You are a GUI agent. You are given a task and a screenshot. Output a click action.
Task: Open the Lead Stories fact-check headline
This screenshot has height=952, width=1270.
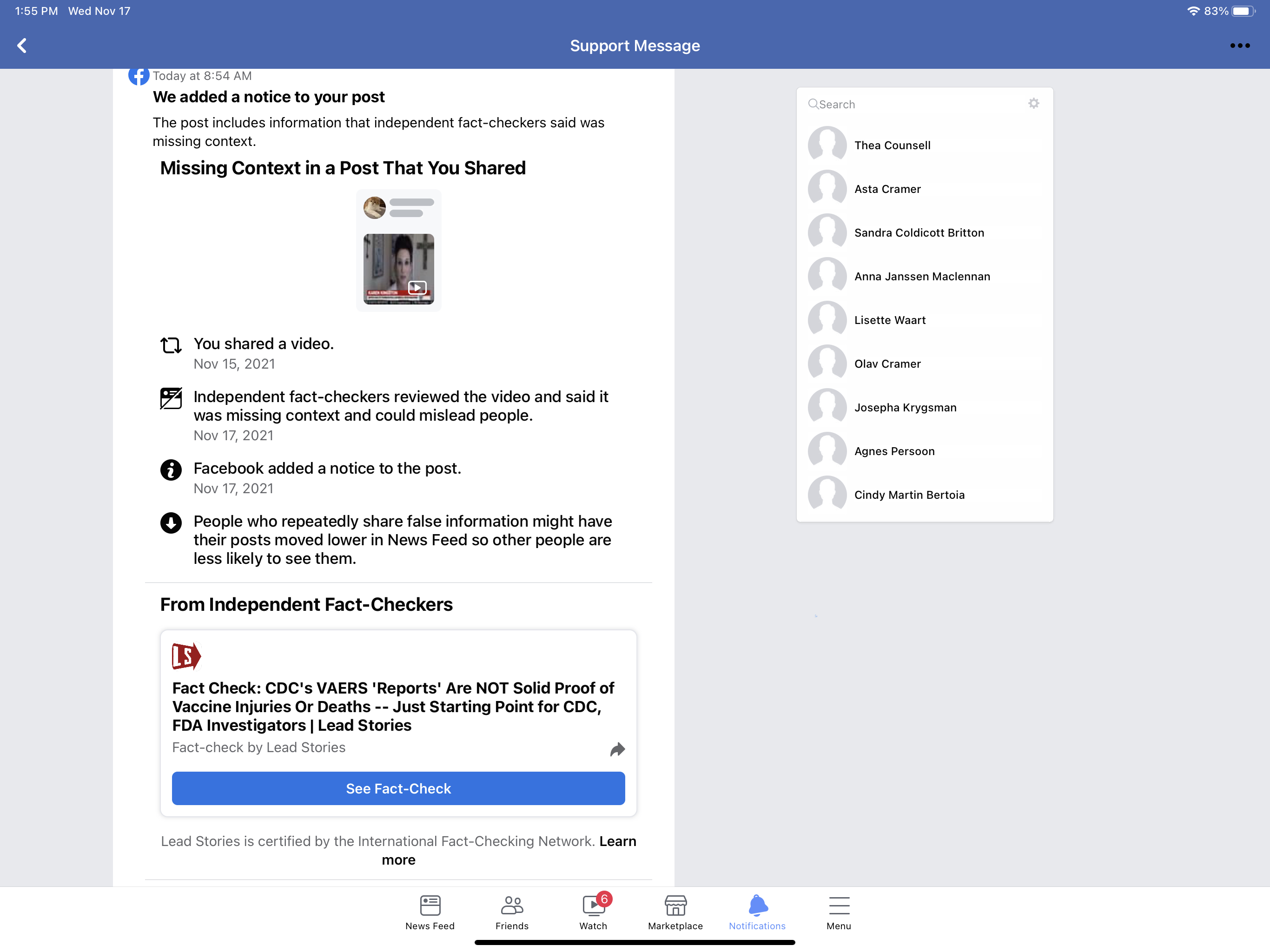click(x=394, y=706)
